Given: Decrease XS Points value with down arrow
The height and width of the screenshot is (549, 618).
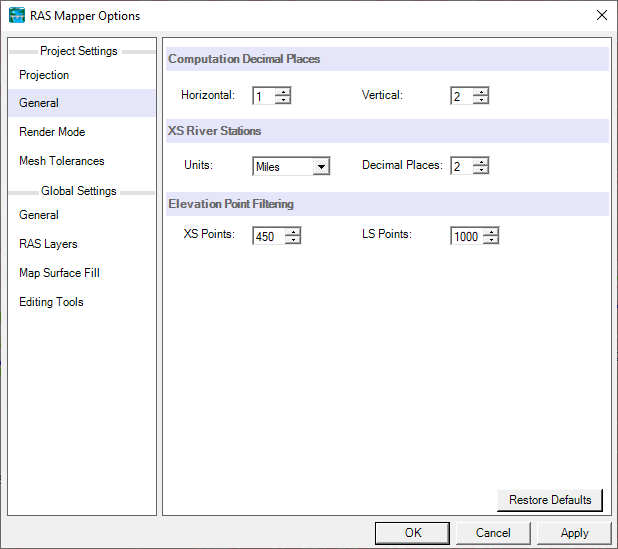Looking at the screenshot, I should [293, 239].
